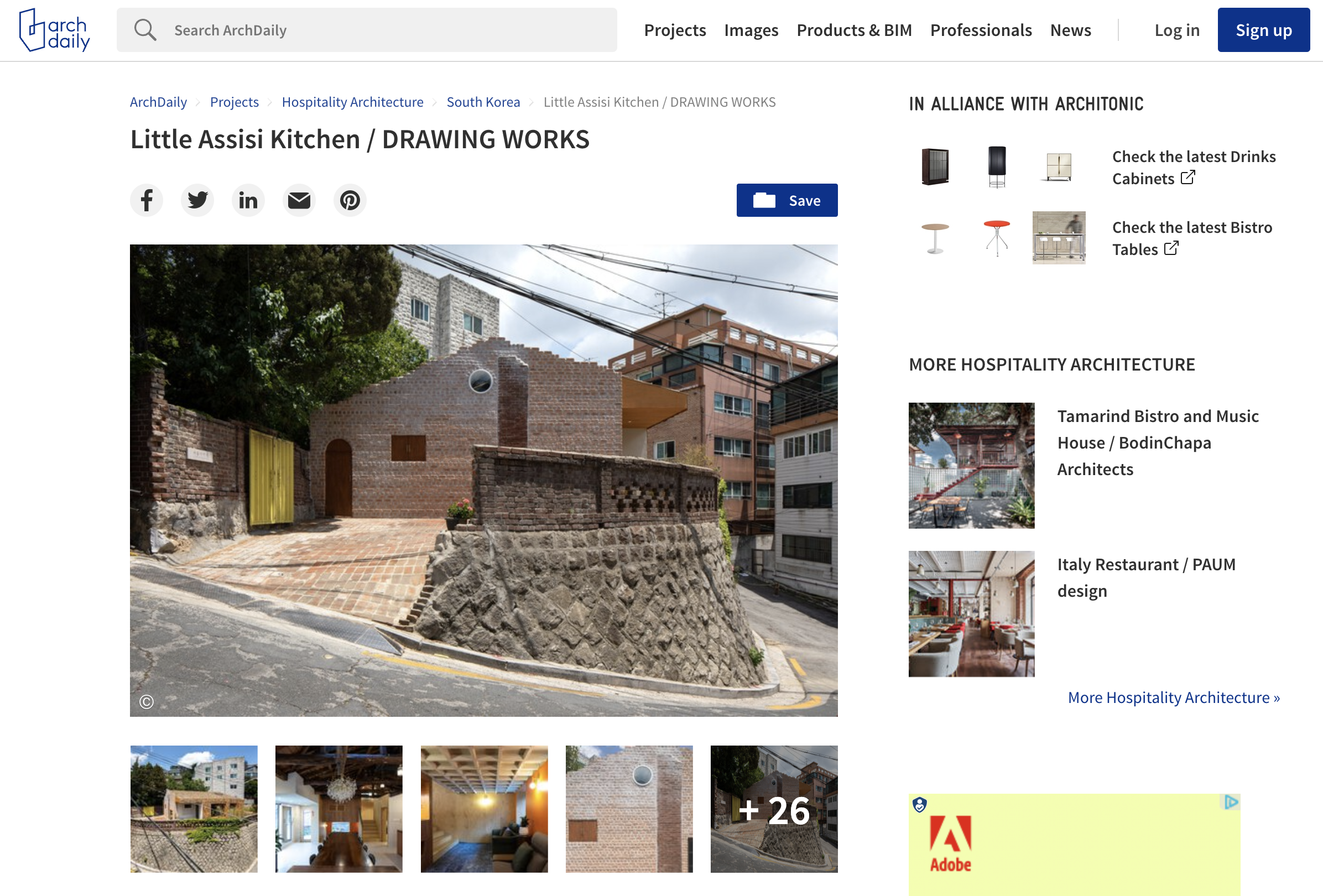The height and width of the screenshot is (896, 1323).
Task: Save the project to folder
Action: (786, 200)
